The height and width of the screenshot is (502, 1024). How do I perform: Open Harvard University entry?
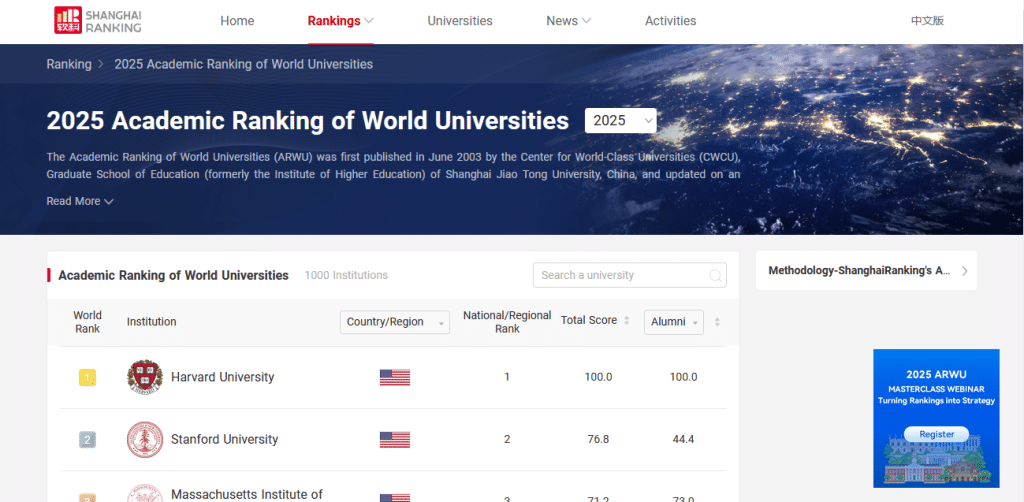(x=223, y=377)
